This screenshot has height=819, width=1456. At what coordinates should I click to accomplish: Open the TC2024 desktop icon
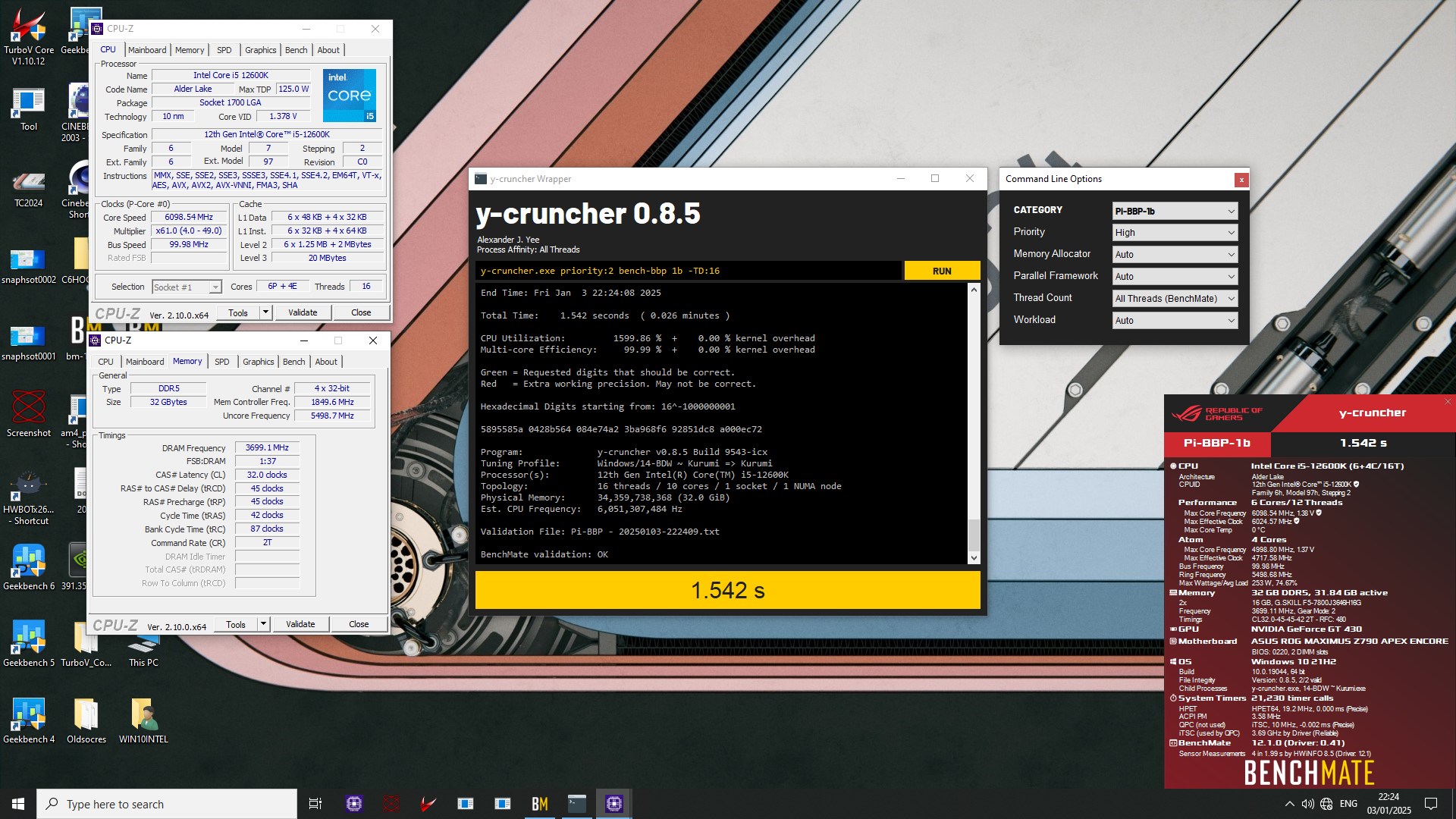[x=29, y=187]
